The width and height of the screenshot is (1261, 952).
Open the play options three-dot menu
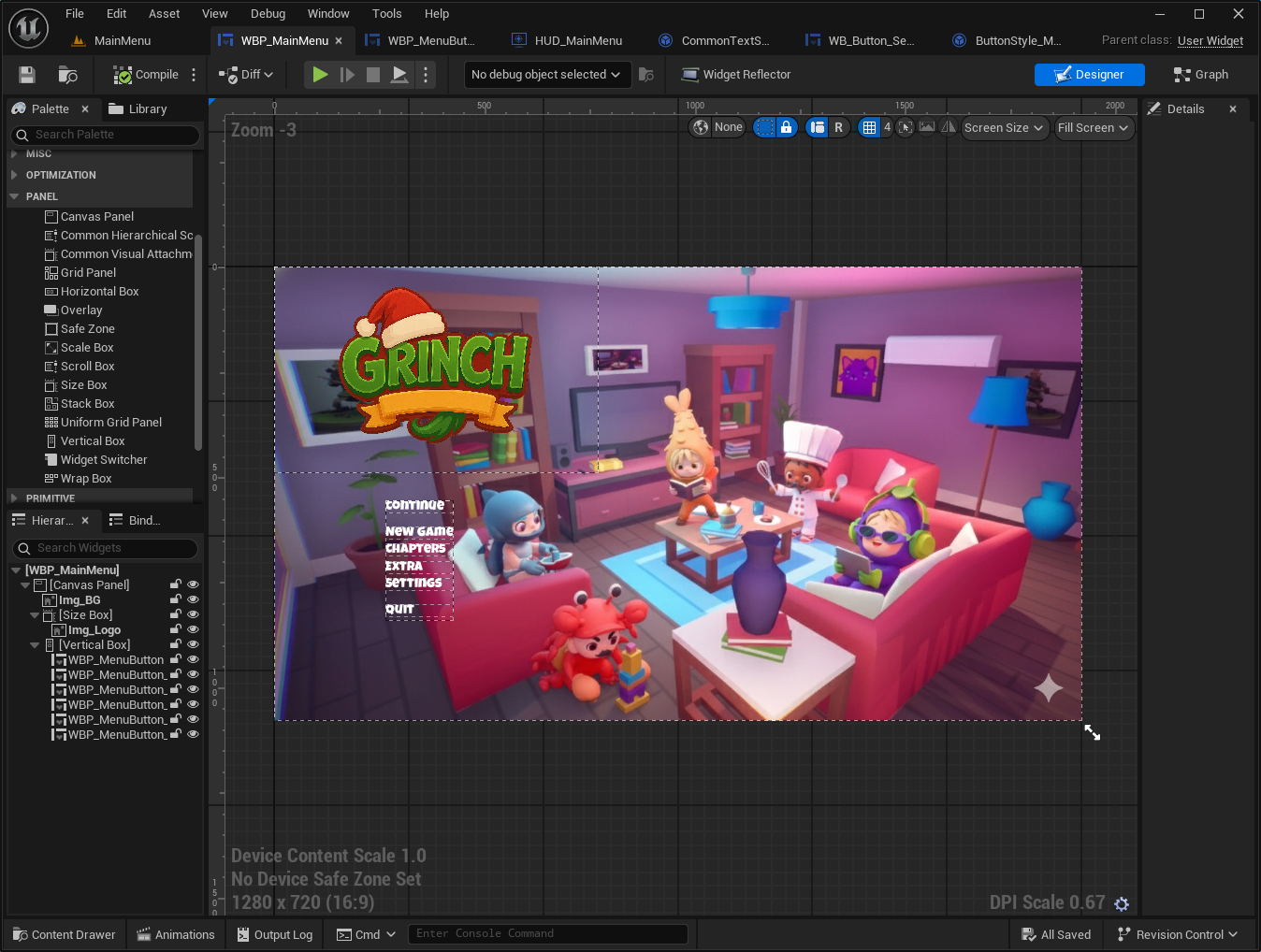426,75
